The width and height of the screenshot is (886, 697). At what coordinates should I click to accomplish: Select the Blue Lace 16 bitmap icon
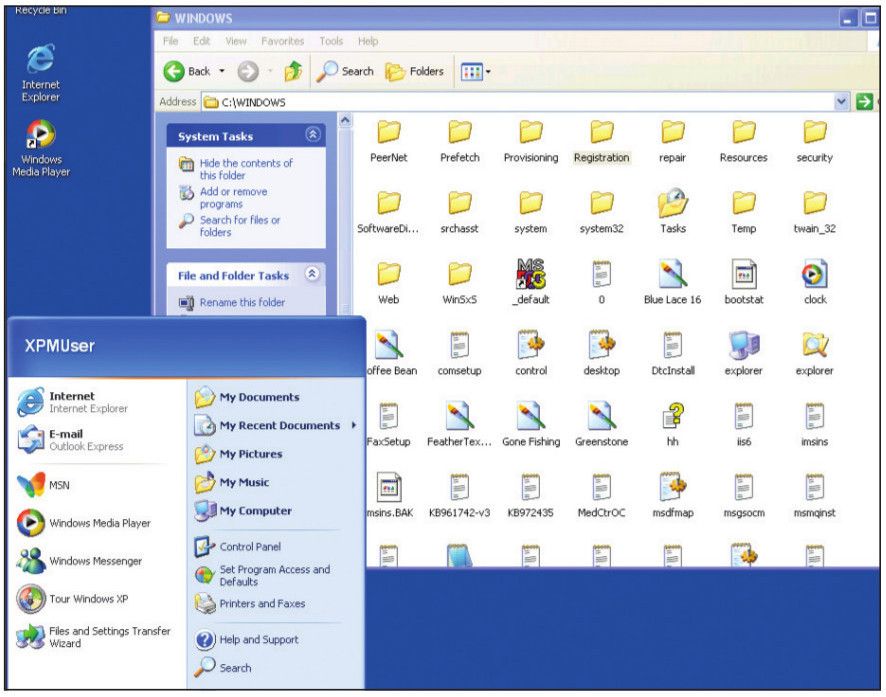click(x=672, y=276)
